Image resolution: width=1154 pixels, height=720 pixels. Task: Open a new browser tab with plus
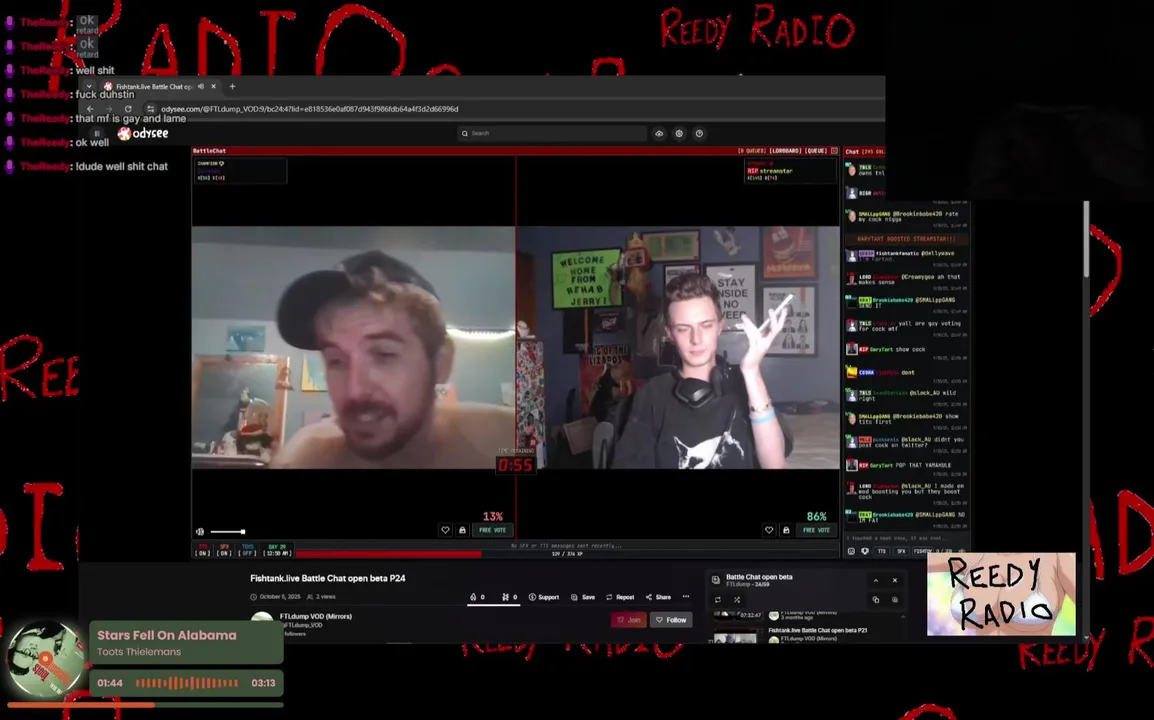click(x=233, y=86)
